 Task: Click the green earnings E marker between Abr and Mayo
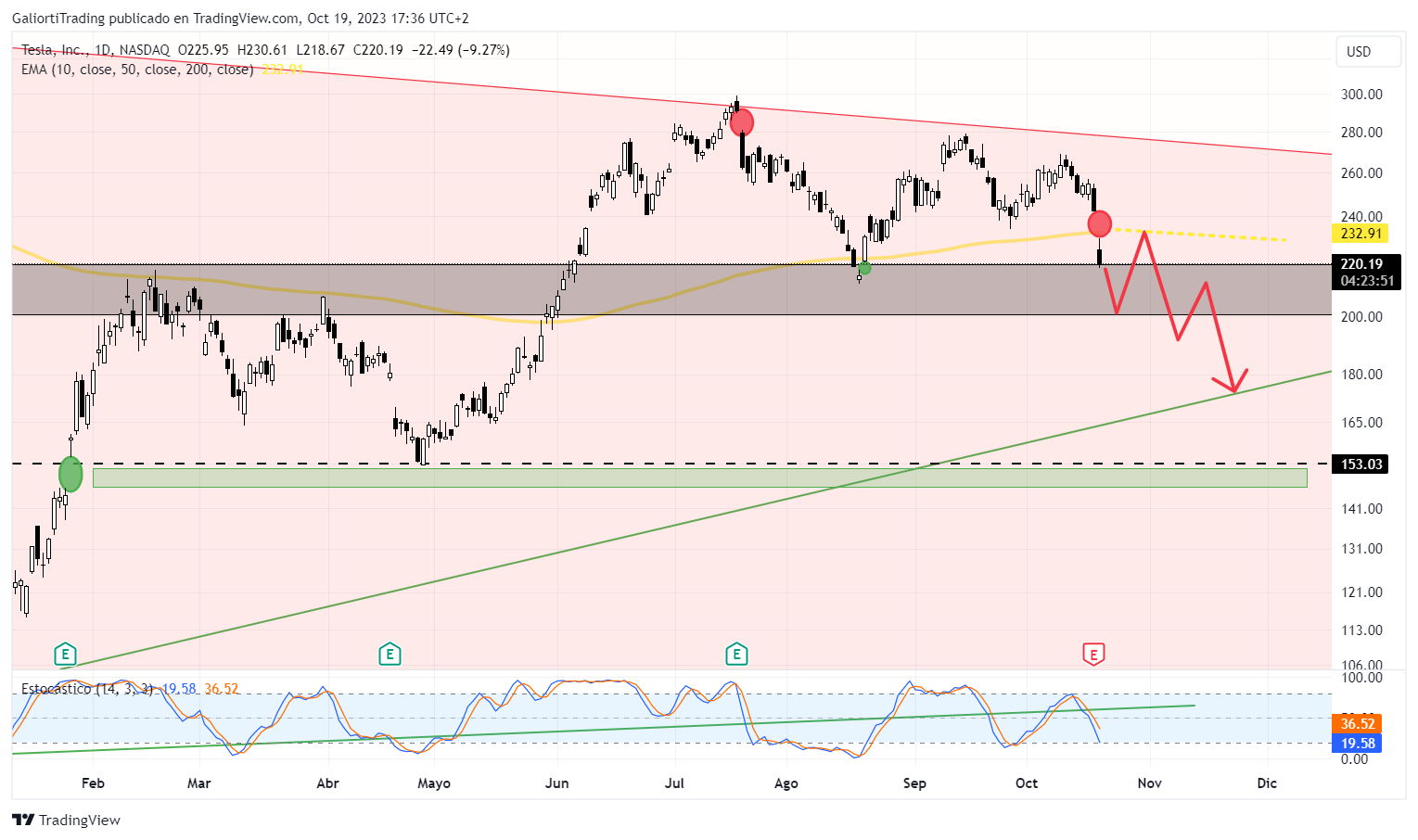(390, 654)
